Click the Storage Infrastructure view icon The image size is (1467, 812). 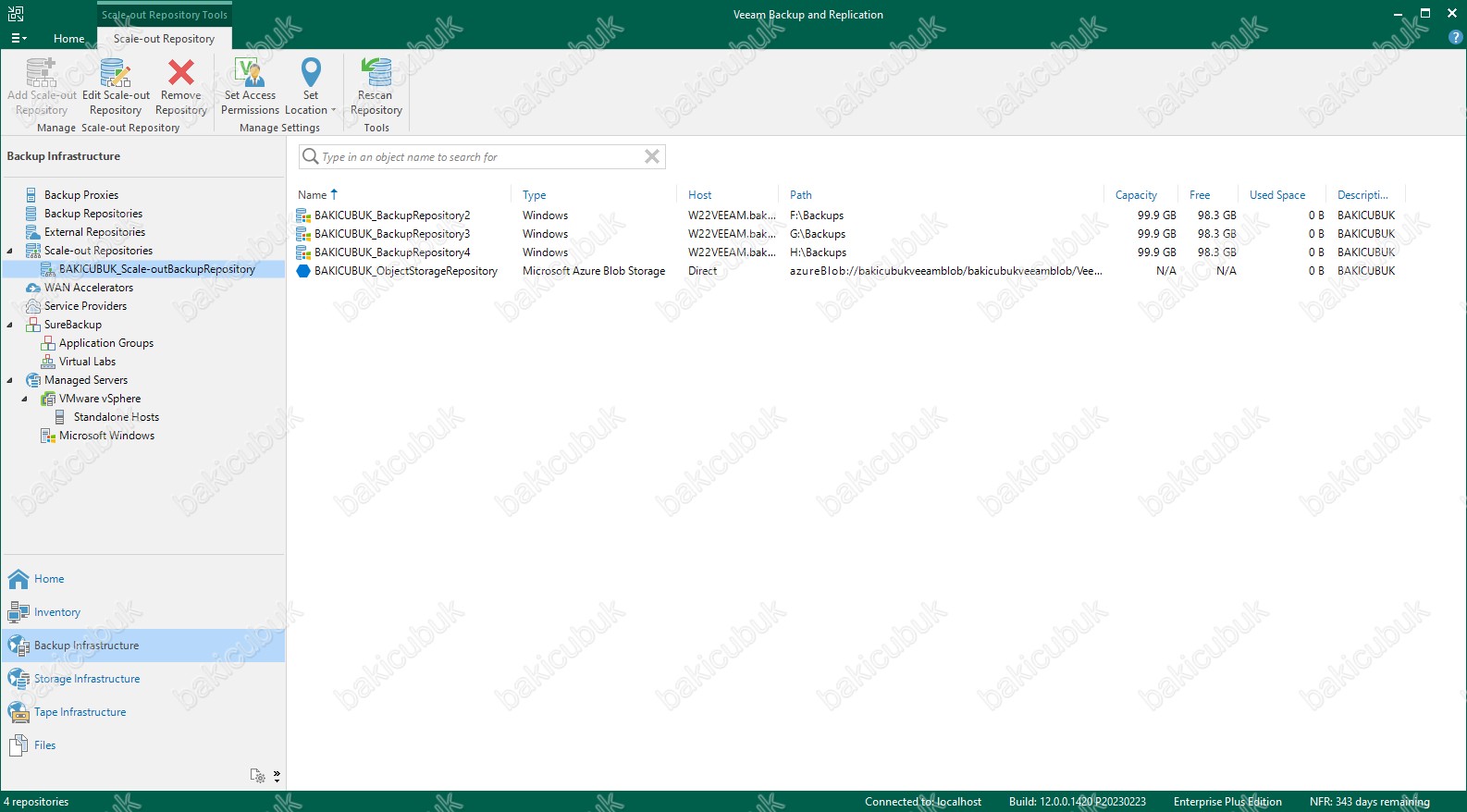coord(18,679)
